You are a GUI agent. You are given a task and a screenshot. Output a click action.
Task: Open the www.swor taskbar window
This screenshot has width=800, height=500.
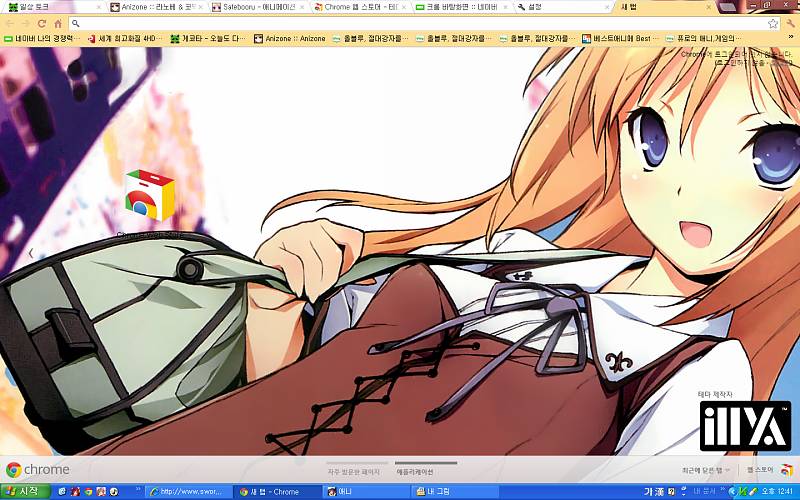point(187,491)
